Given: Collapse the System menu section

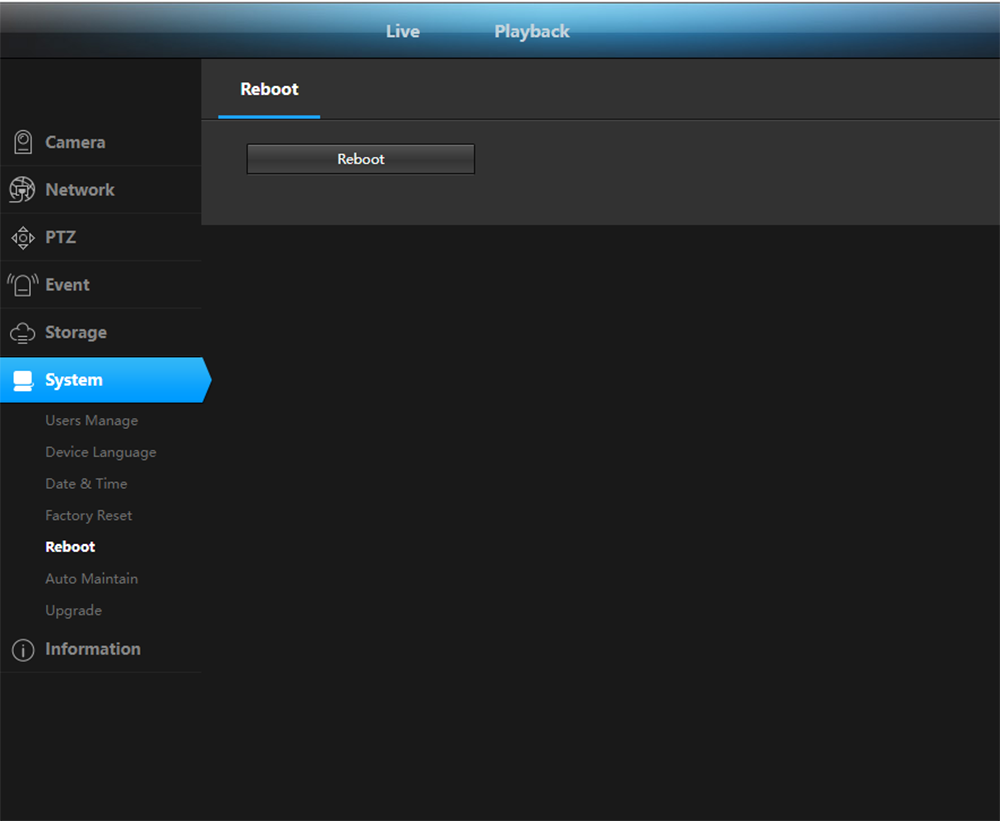Looking at the screenshot, I should point(74,380).
